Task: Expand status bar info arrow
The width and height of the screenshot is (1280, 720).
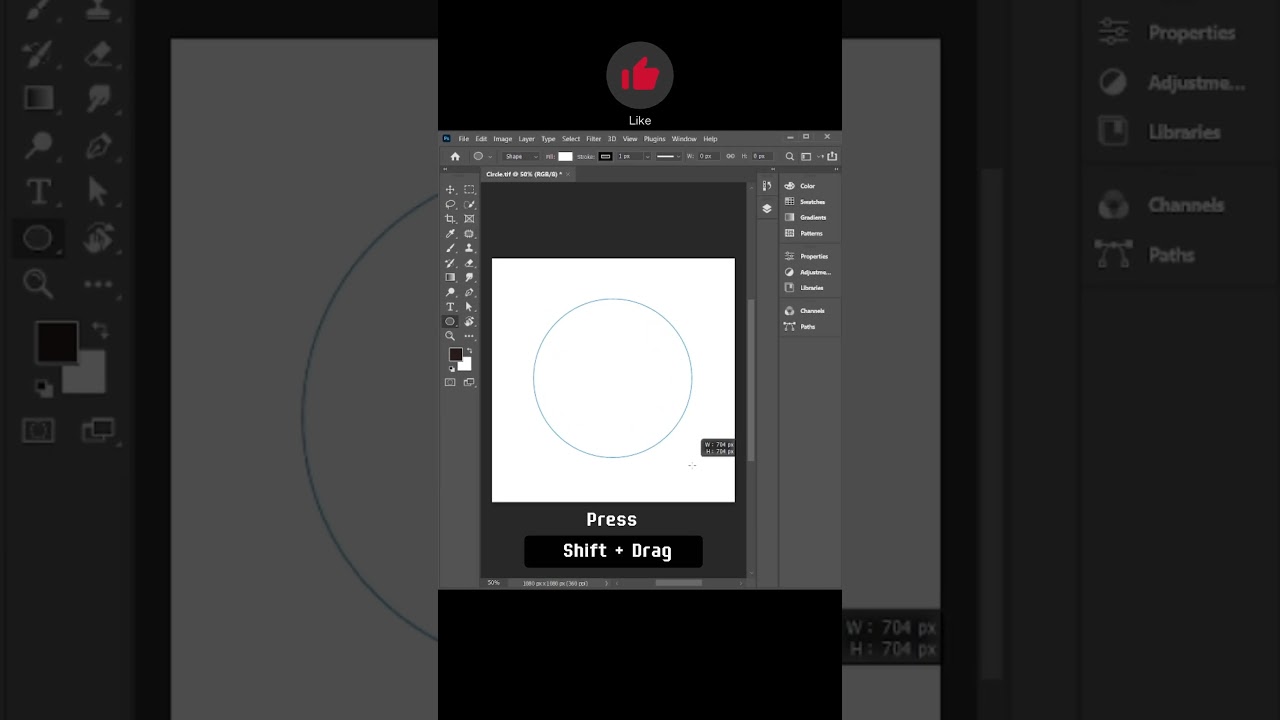Action: tap(606, 583)
